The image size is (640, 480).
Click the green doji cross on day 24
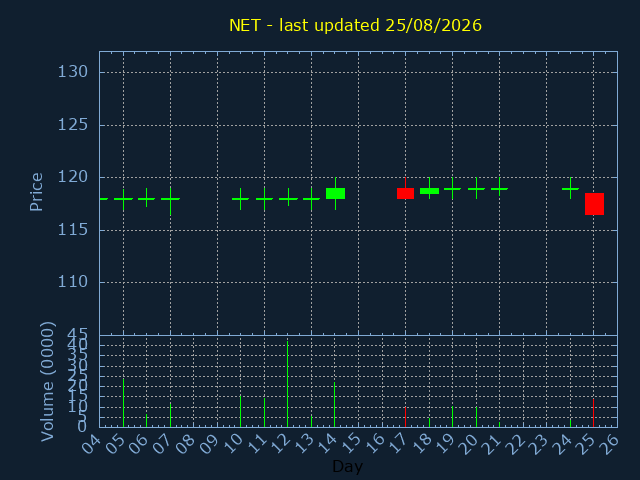coord(570,189)
